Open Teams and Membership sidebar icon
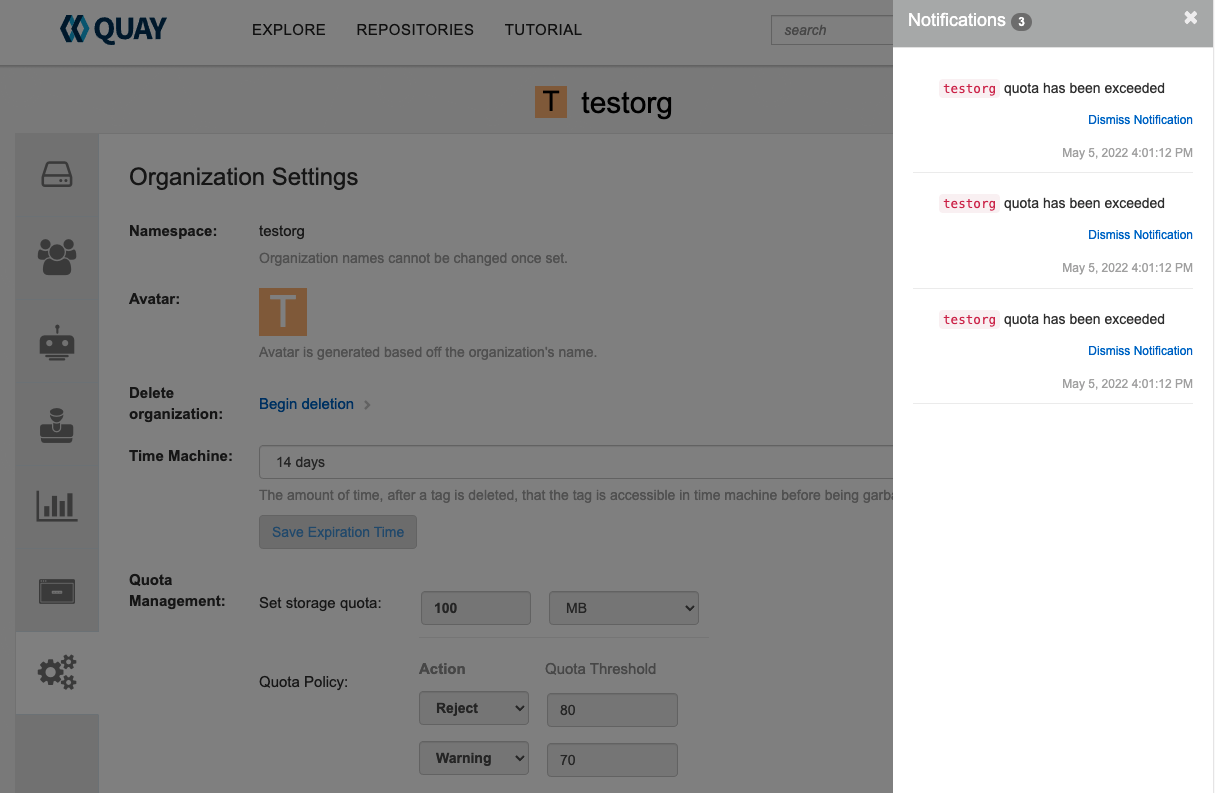 57,257
